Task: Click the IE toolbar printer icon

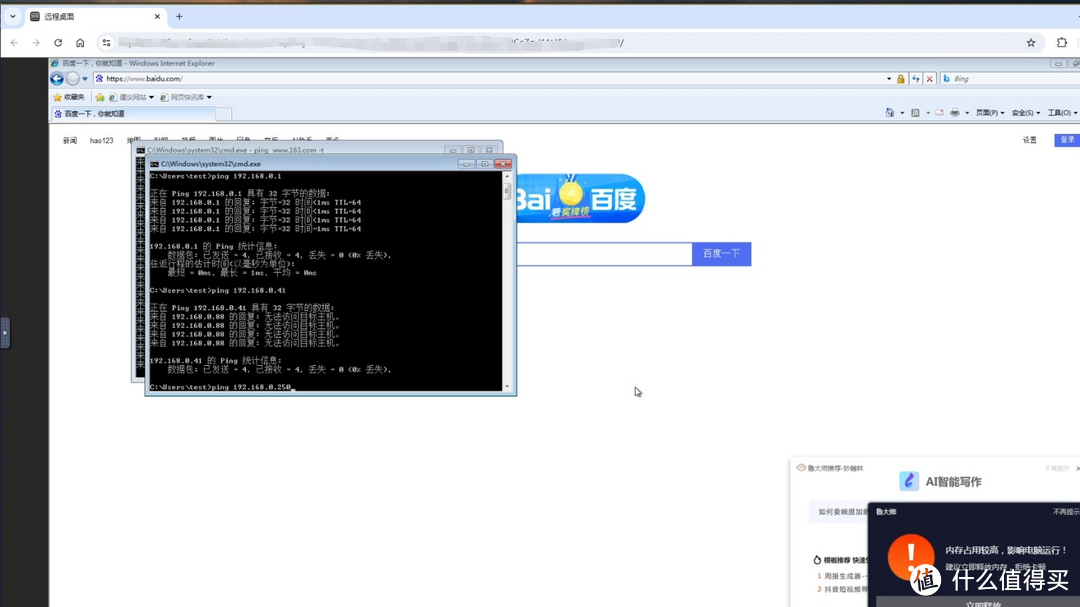Action: click(x=955, y=113)
